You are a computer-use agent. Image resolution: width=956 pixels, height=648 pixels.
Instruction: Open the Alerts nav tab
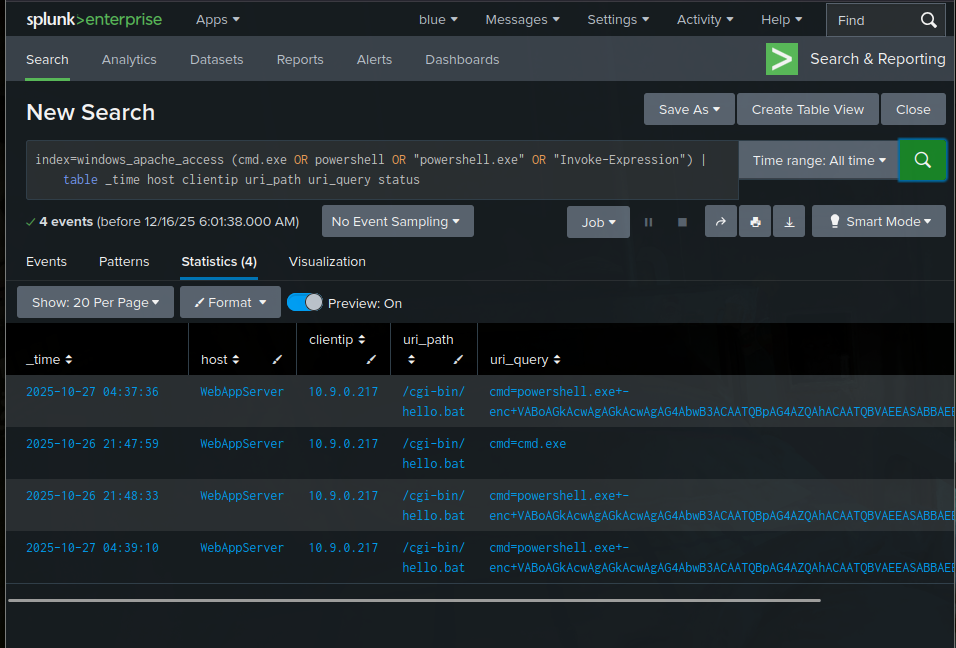click(374, 60)
